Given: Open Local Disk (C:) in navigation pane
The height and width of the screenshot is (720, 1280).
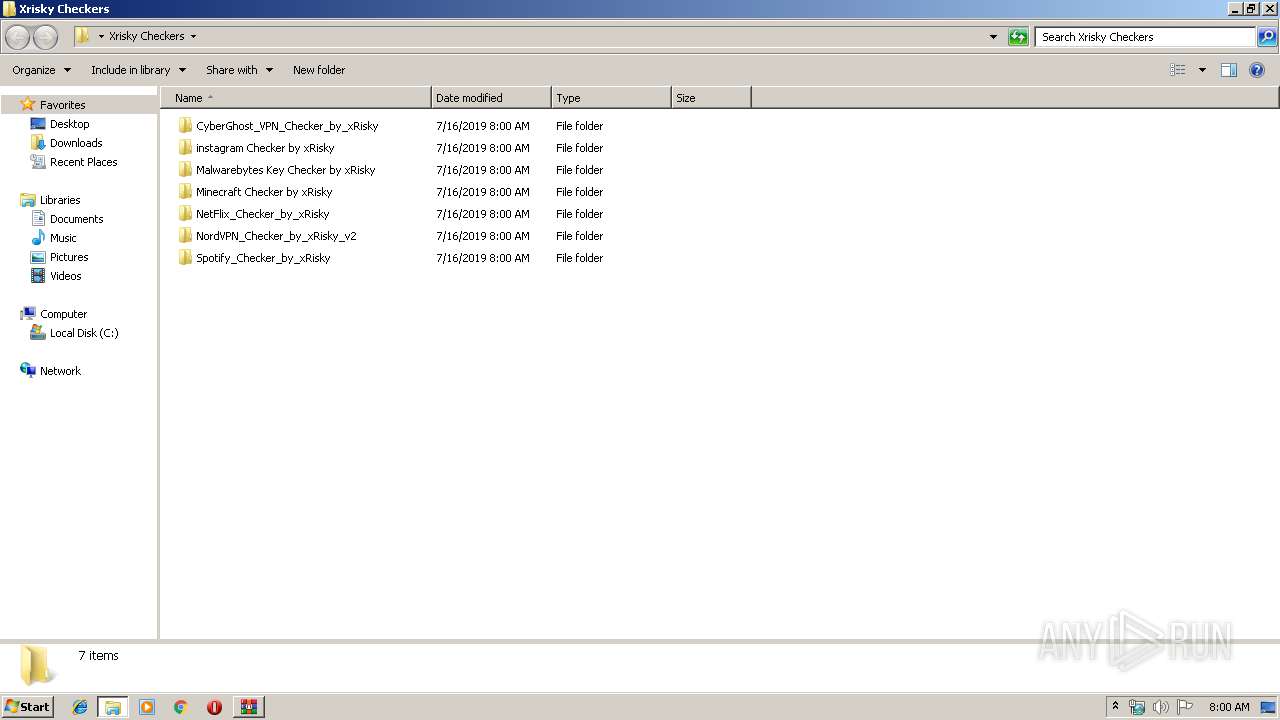Looking at the screenshot, I should [84, 333].
